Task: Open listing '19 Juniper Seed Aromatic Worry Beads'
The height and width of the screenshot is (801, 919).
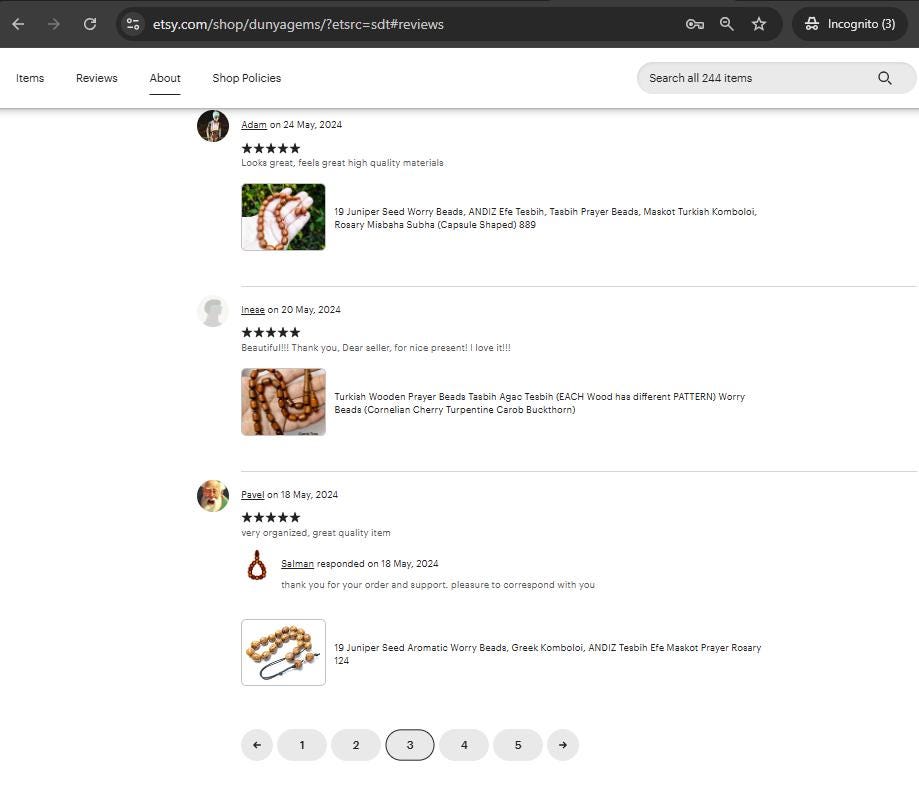Action: 547,654
